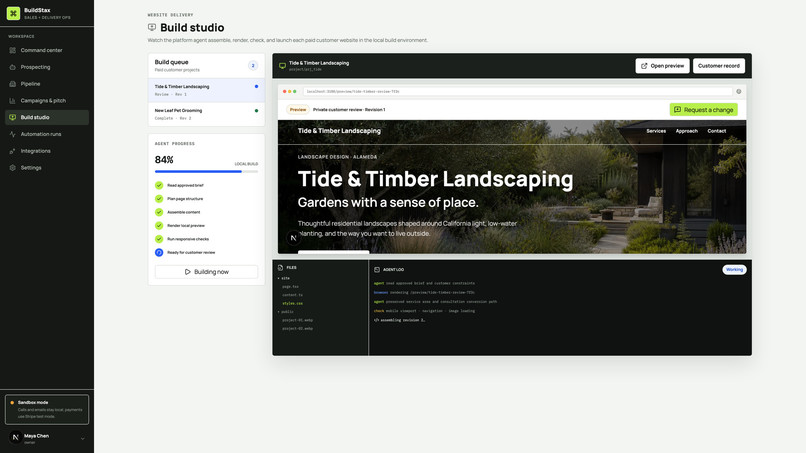The height and width of the screenshot is (453, 806).
Task: Click the Request a change button
Action: pyautogui.click(x=703, y=110)
